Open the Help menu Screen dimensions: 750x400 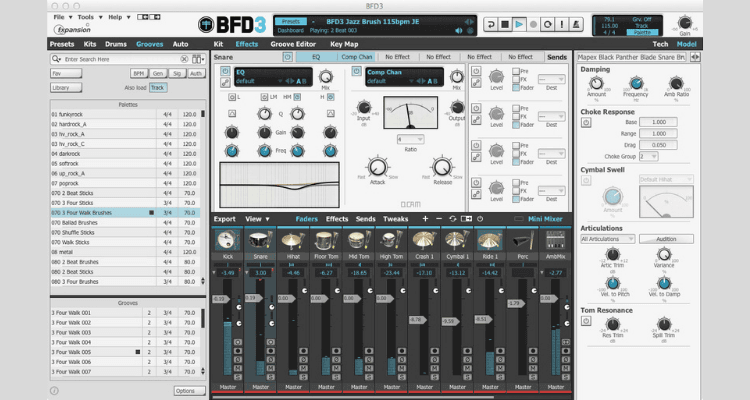[119, 17]
